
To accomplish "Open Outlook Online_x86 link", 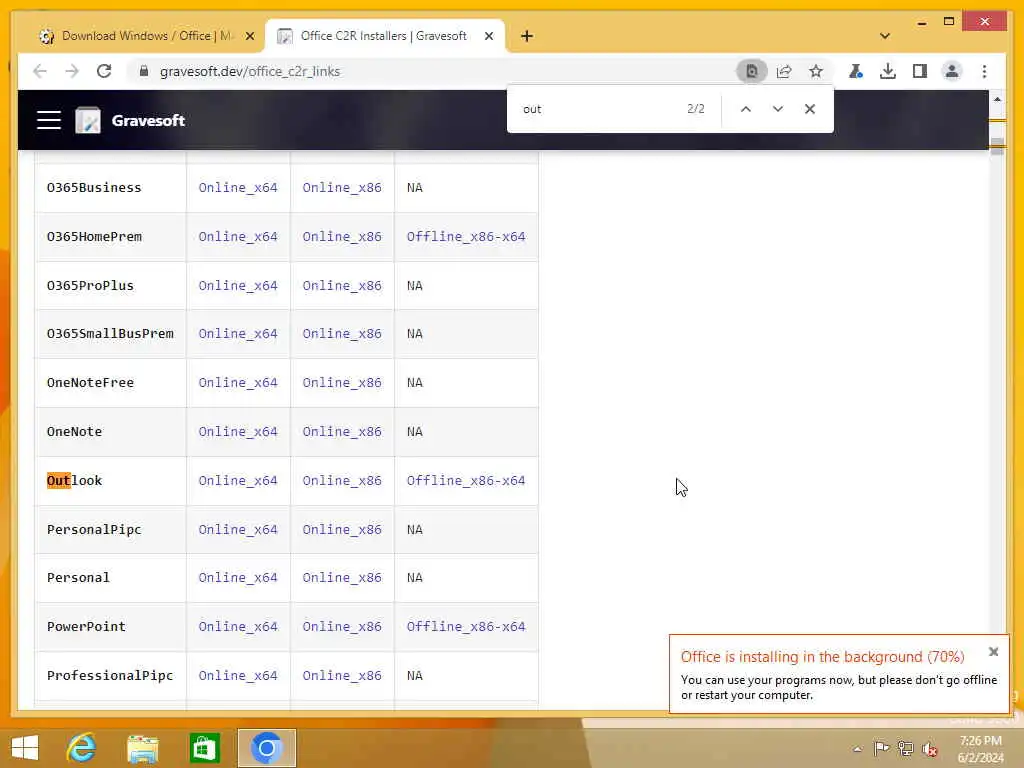I will [342, 481].
